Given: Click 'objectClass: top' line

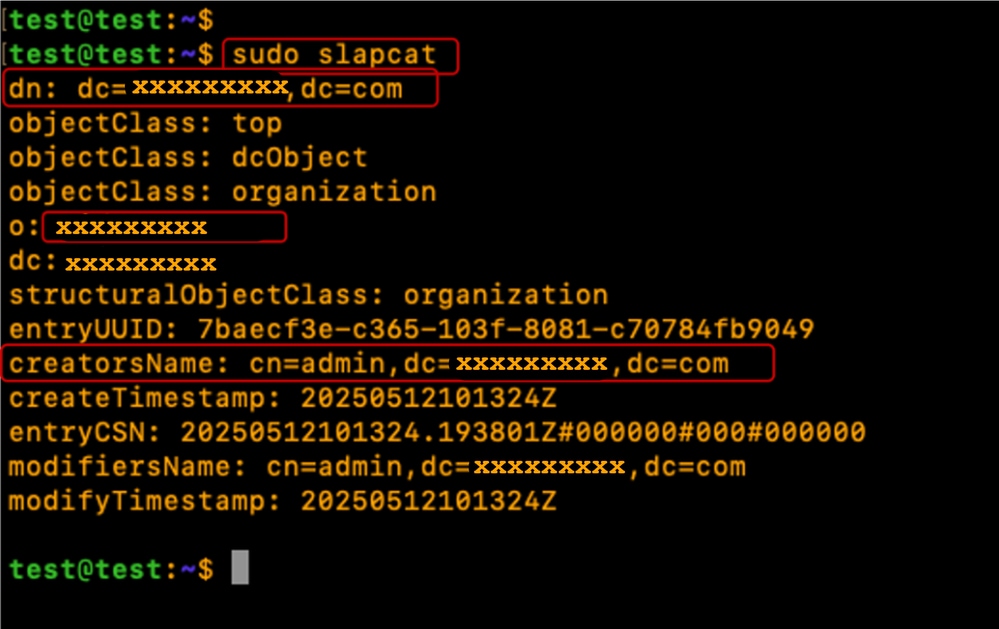Looking at the screenshot, I should tap(145, 123).
